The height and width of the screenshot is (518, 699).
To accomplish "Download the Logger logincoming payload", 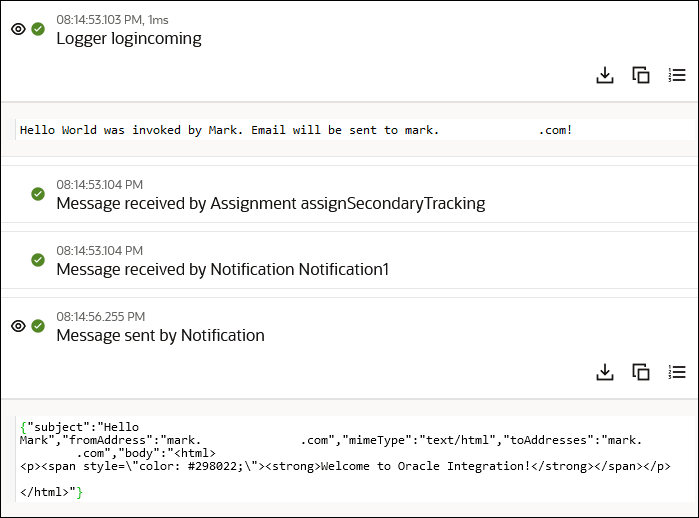I will [604, 75].
